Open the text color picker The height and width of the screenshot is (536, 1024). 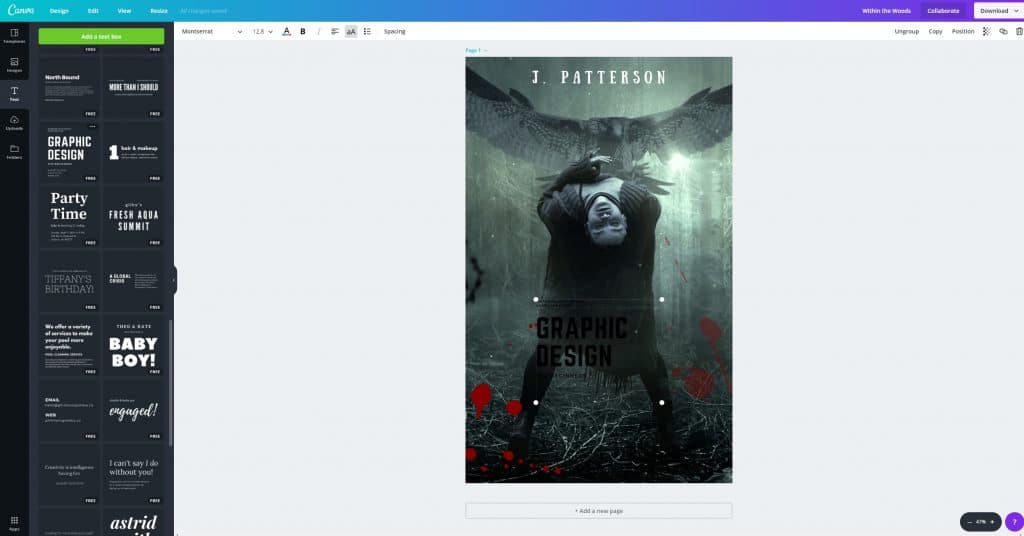(287, 31)
